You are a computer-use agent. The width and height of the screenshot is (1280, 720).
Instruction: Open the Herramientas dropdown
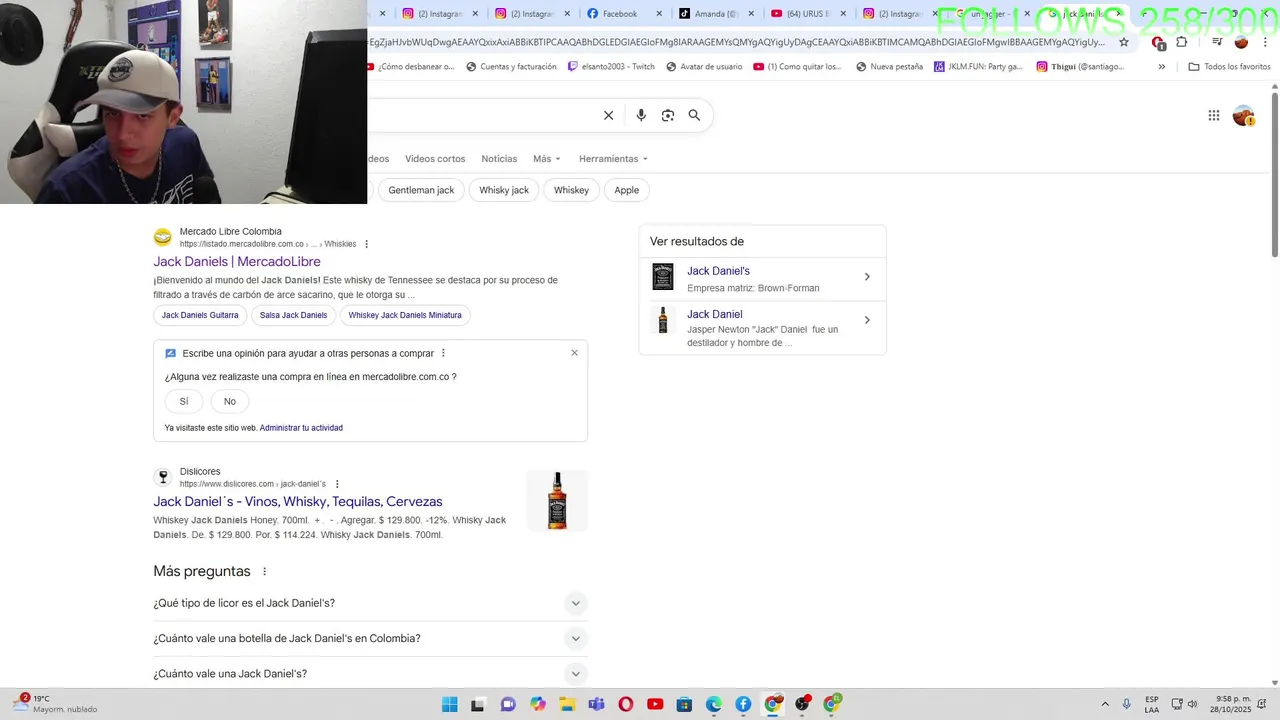(613, 159)
